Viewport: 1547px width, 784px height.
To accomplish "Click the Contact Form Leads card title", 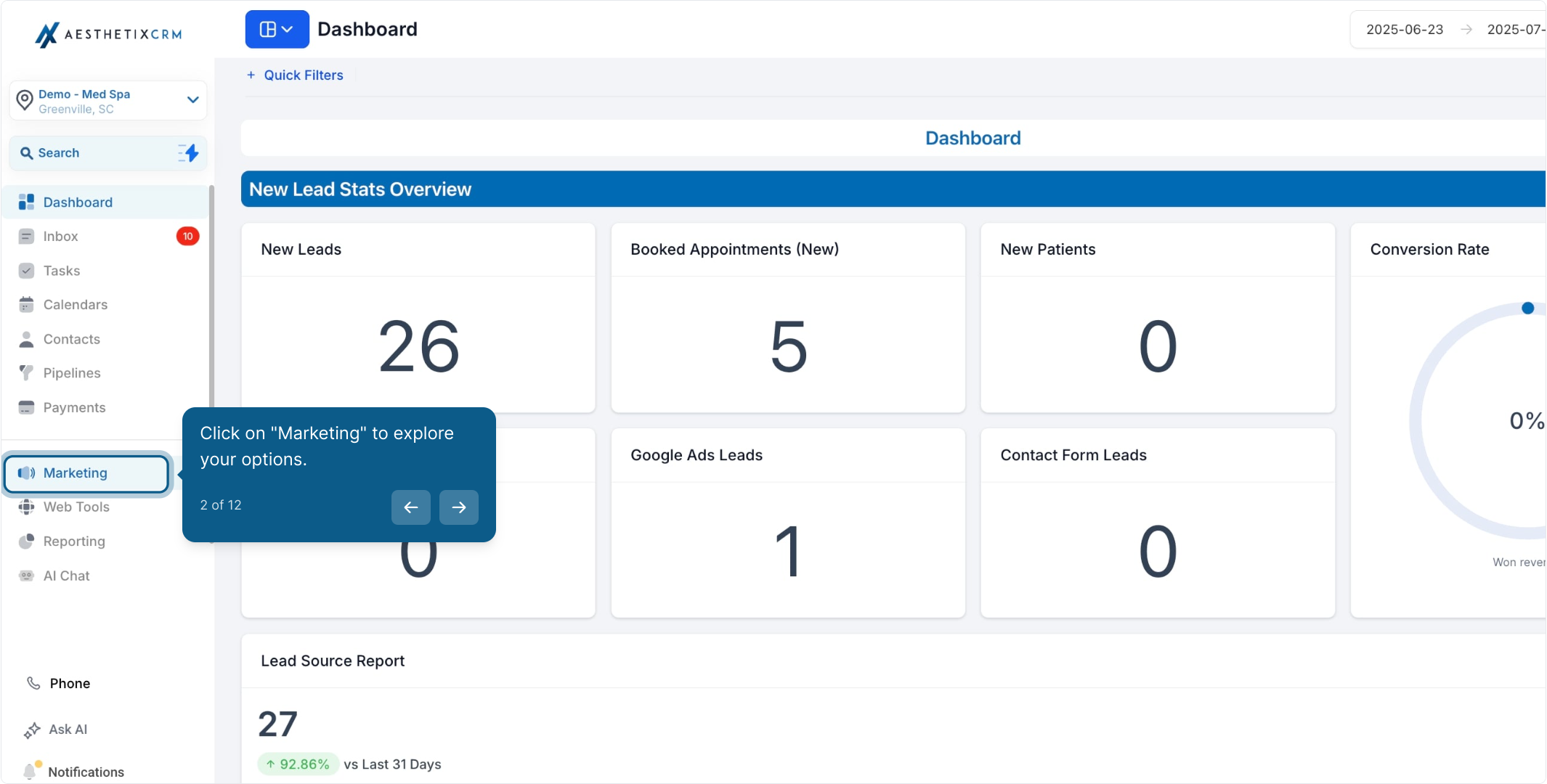I will pyautogui.click(x=1073, y=455).
